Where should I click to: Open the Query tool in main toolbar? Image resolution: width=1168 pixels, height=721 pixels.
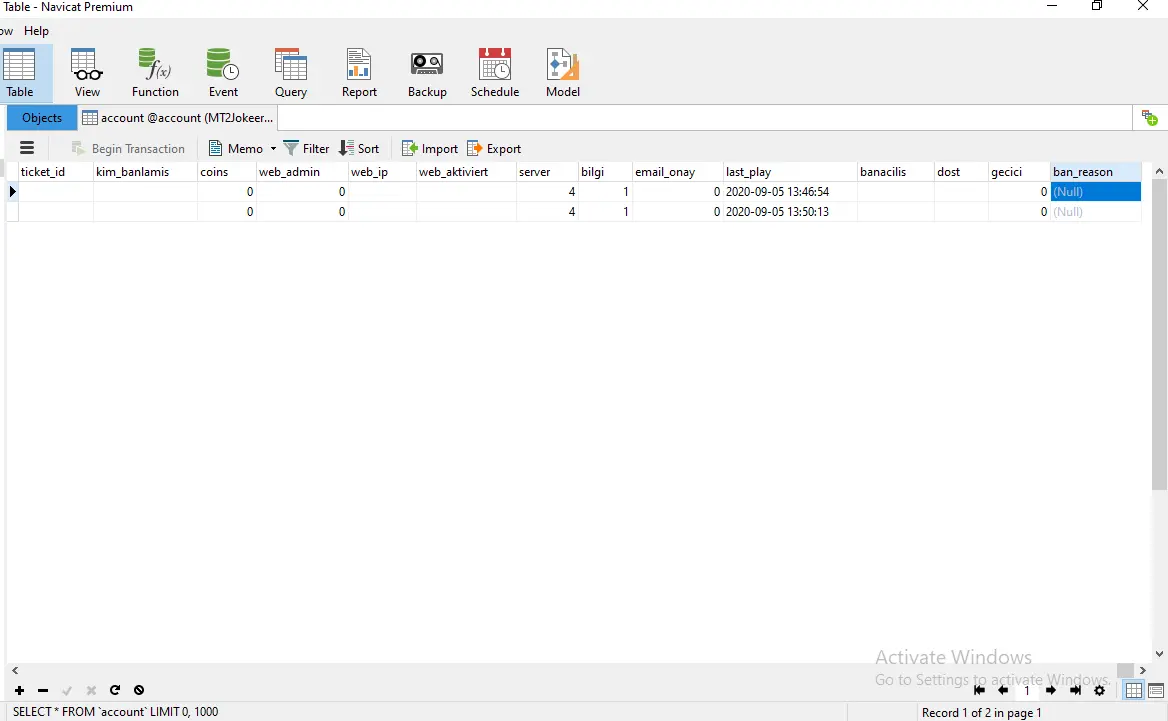coord(290,73)
